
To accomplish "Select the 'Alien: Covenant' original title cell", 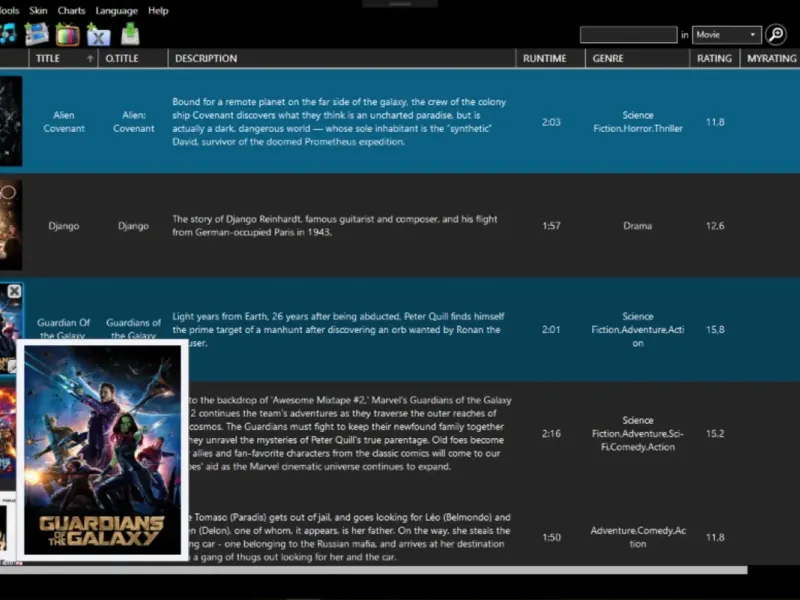I will (134, 122).
